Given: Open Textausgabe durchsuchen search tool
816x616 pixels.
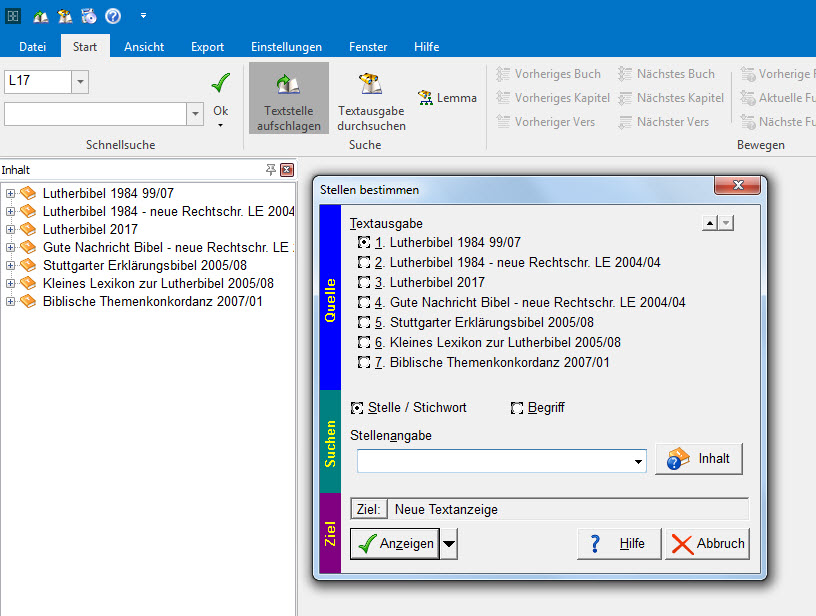Looking at the screenshot, I should tap(371, 99).
